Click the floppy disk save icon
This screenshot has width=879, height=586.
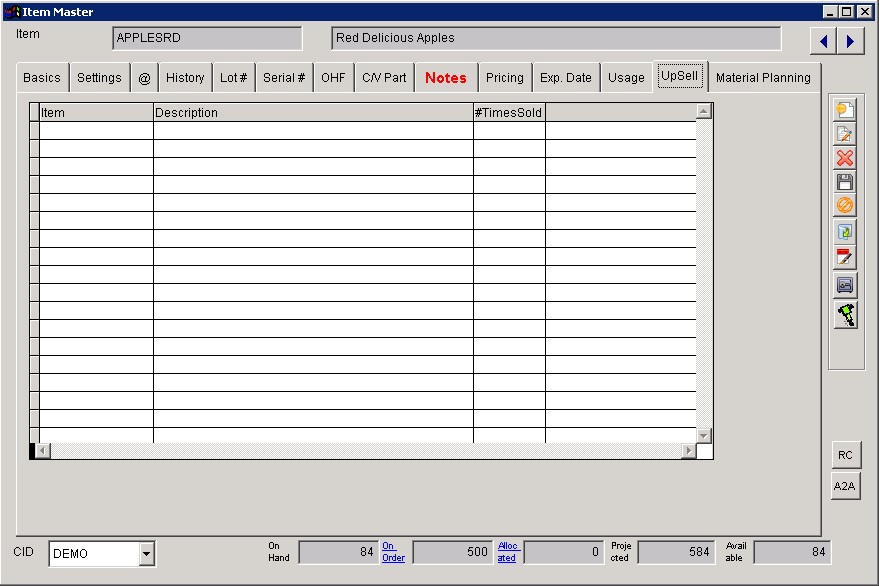click(845, 182)
